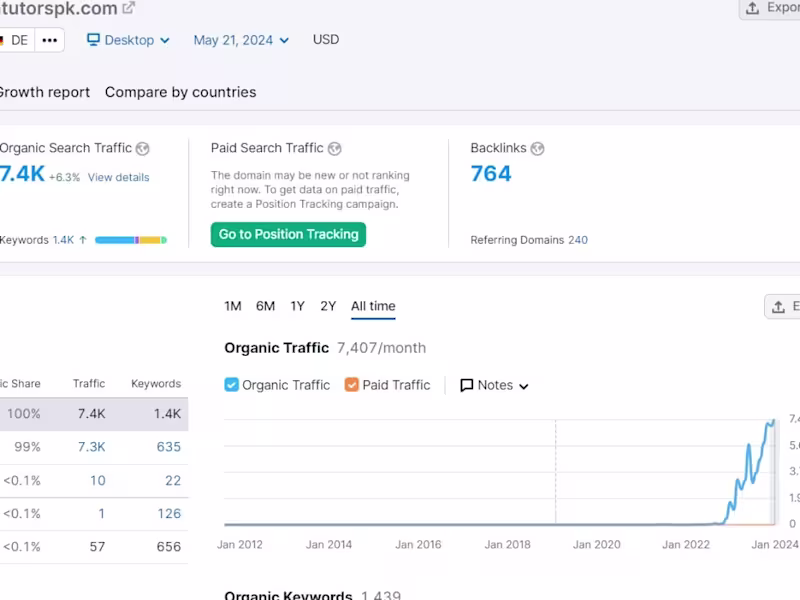Click the Referring Domains 240 value
Viewport: 800px width, 600px height.
pos(578,240)
